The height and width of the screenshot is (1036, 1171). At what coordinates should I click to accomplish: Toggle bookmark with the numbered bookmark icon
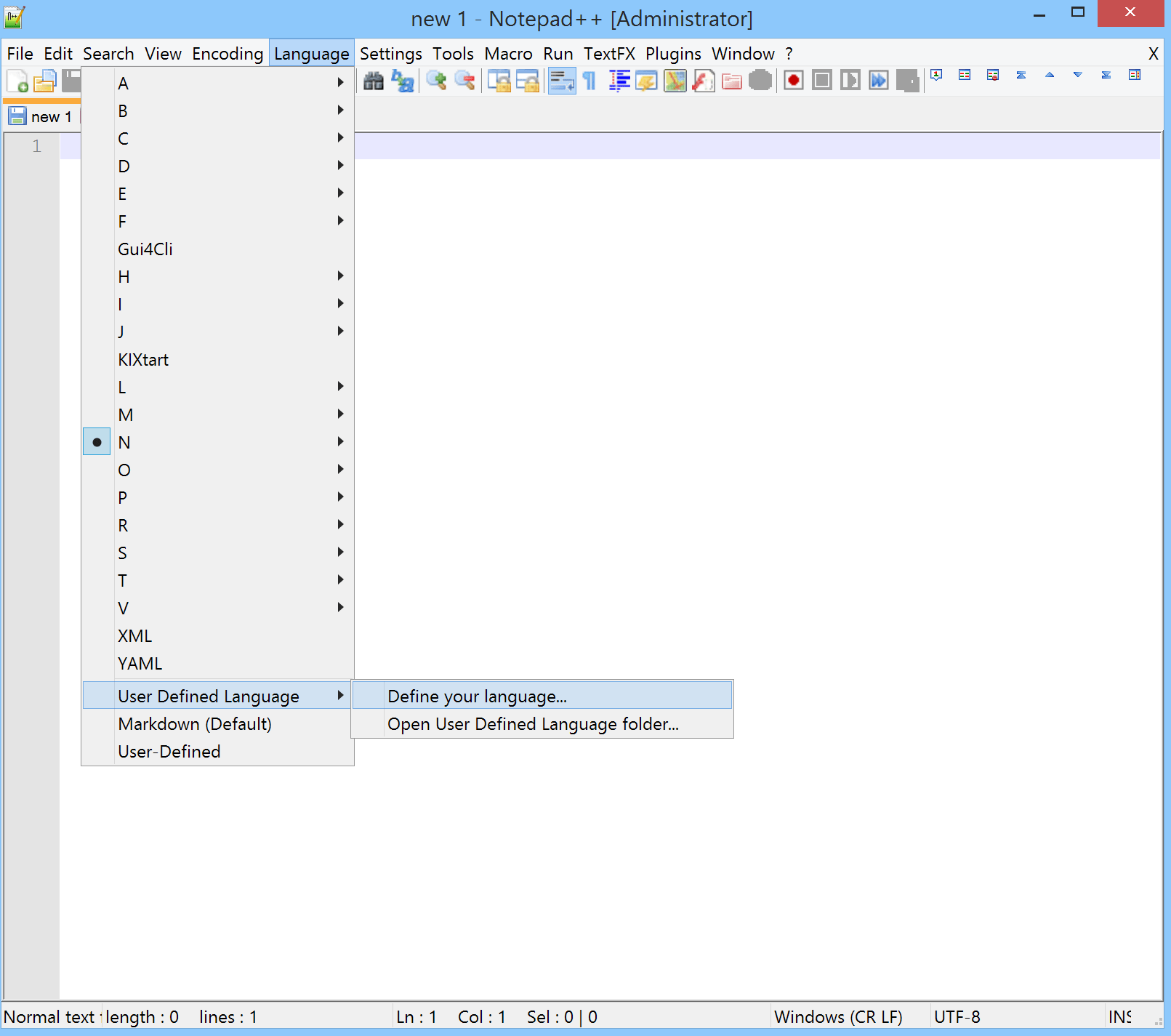[x=937, y=75]
